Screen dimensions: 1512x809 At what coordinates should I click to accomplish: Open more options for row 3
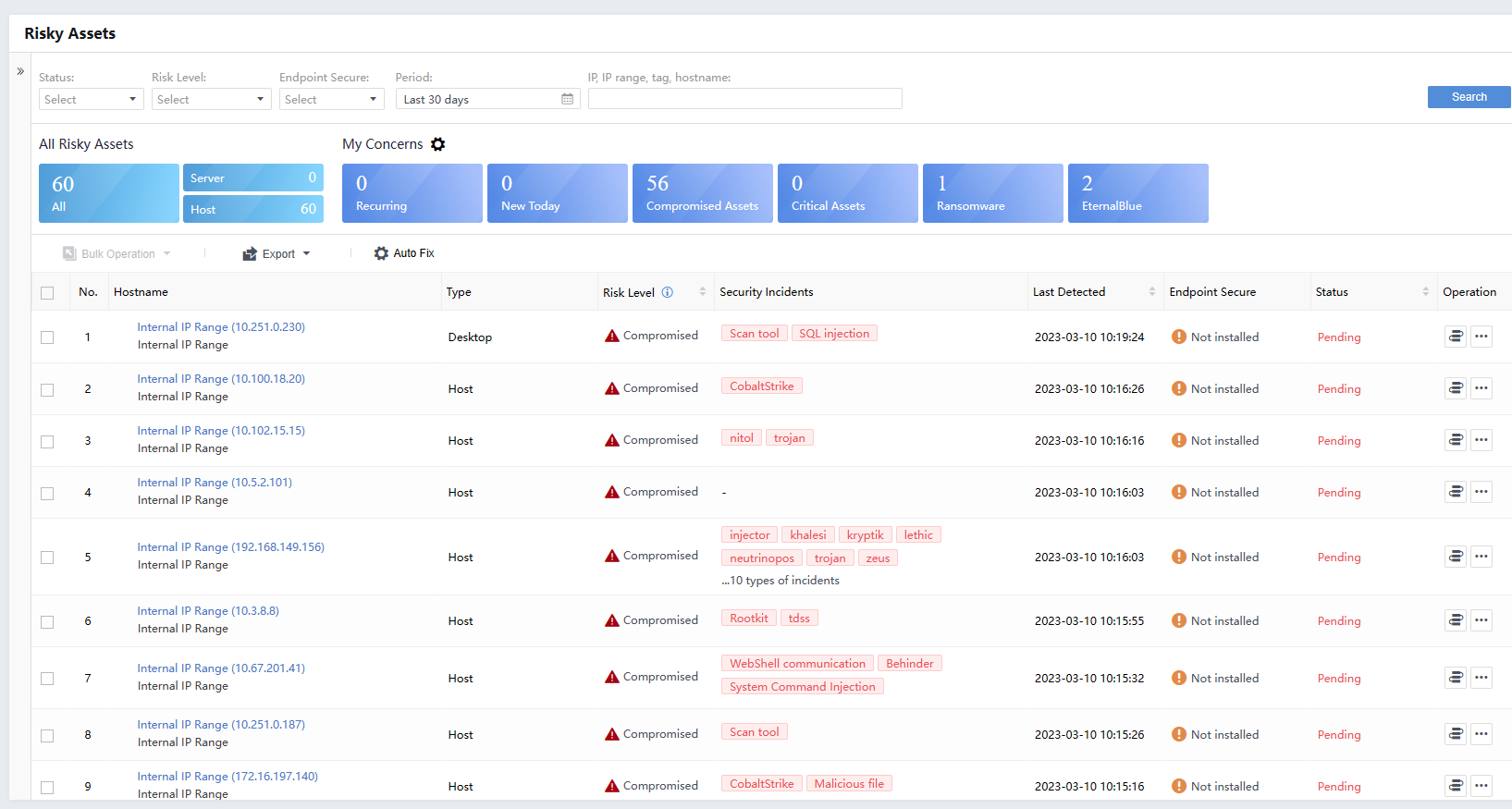(1481, 440)
